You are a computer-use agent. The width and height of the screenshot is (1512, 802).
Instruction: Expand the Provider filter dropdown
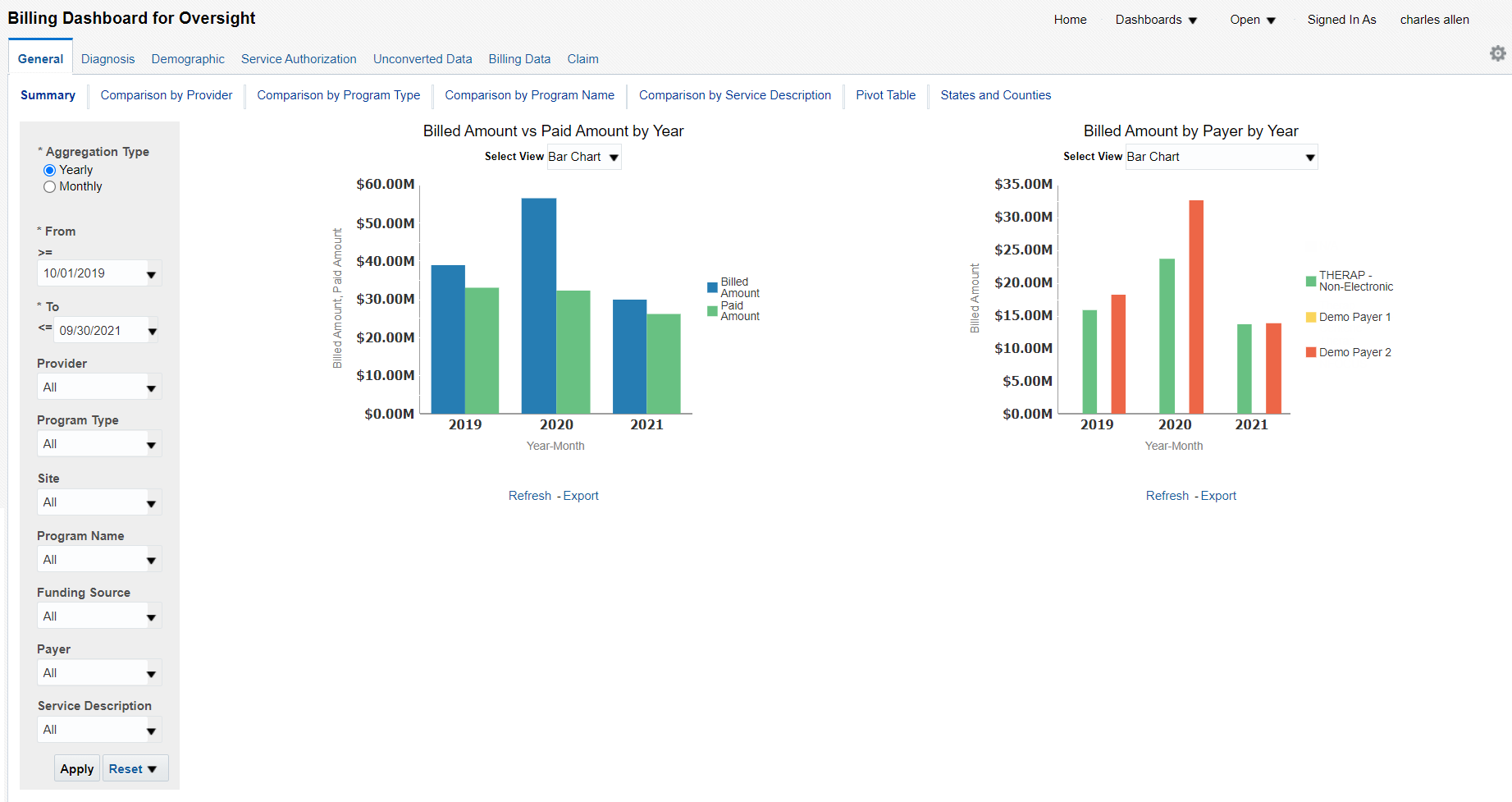[151, 386]
